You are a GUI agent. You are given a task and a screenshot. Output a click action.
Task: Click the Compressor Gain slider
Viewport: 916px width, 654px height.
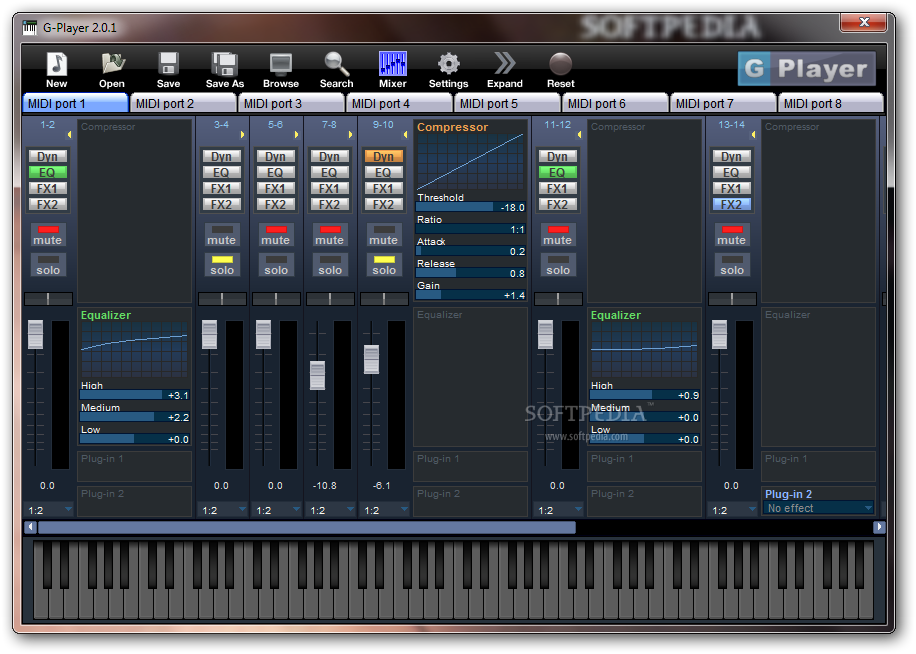[471, 295]
